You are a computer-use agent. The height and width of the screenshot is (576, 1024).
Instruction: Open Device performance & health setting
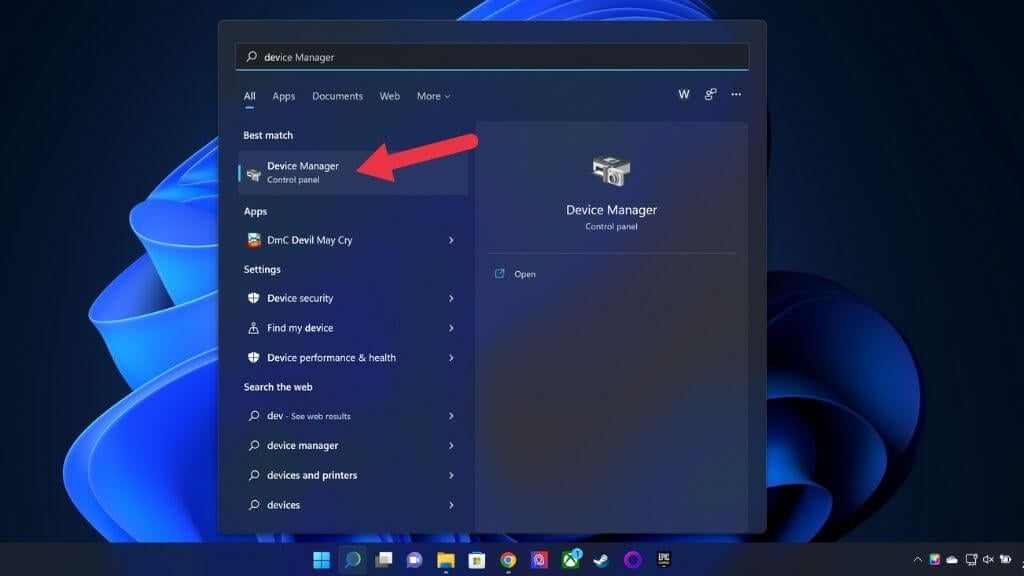pos(353,358)
